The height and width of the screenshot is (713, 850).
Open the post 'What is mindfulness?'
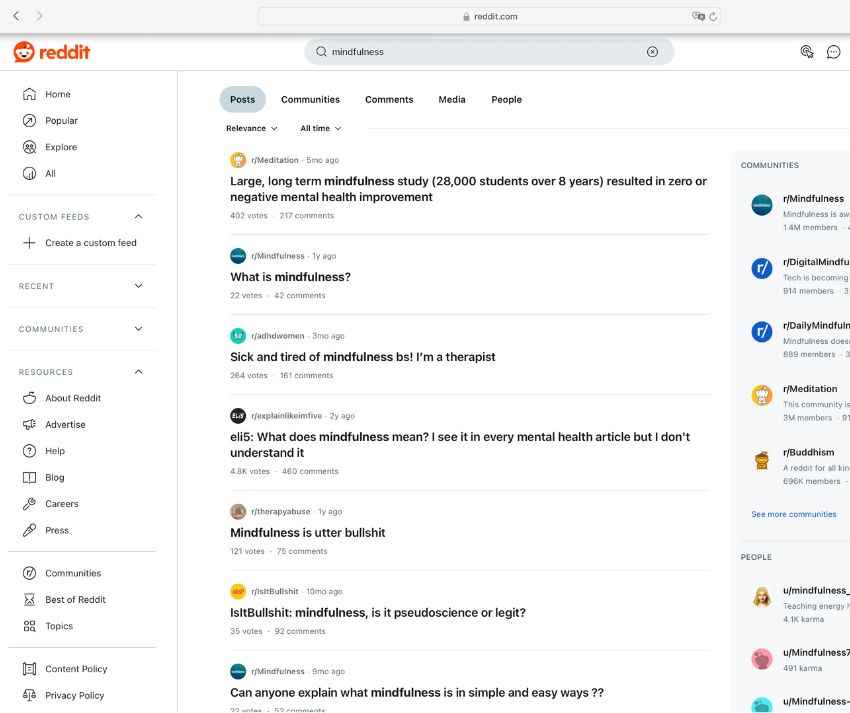[x=290, y=277]
